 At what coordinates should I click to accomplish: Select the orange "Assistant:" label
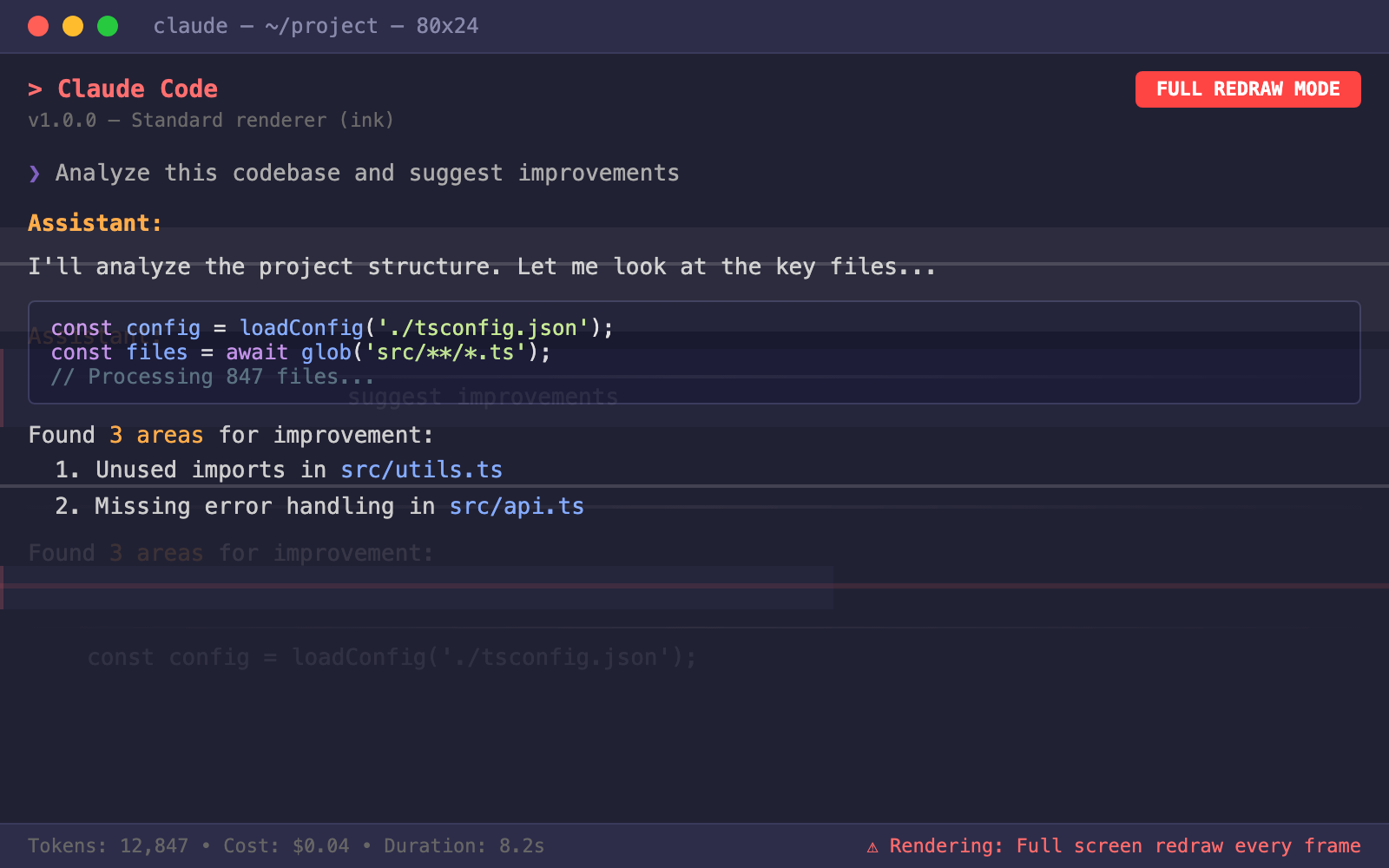(95, 223)
